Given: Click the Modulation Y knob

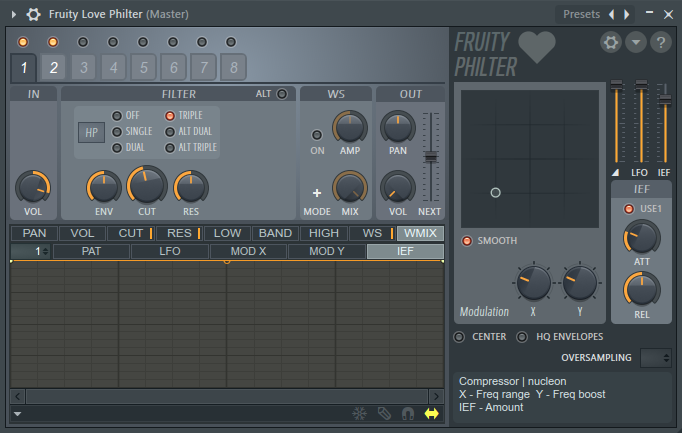Looking at the screenshot, I should [x=580, y=283].
